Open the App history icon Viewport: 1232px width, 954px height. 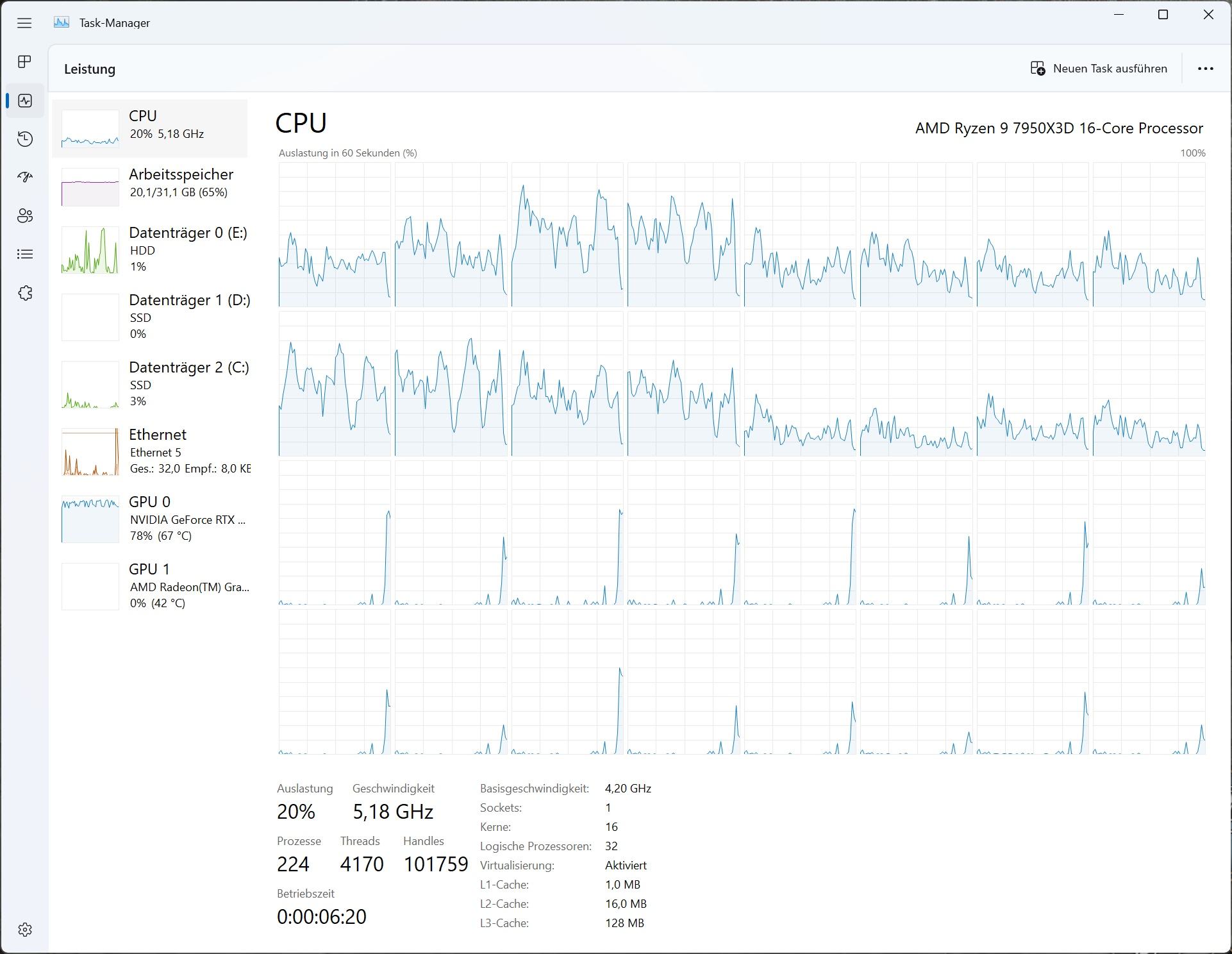[25, 139]
